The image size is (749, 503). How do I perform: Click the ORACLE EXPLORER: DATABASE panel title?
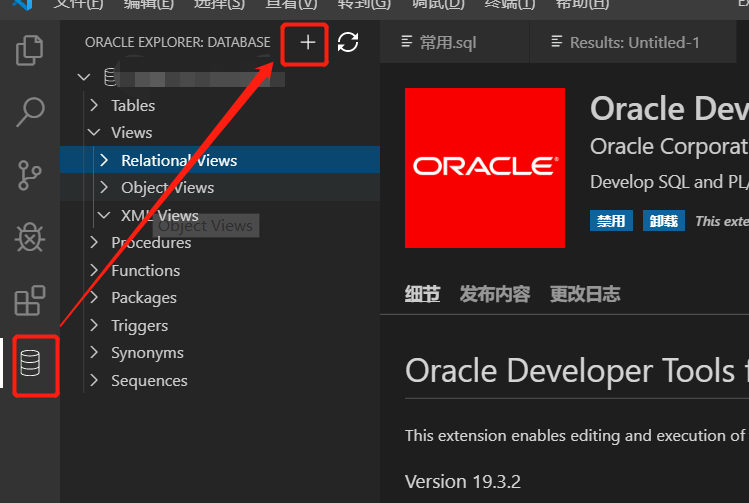pos(178,43)
